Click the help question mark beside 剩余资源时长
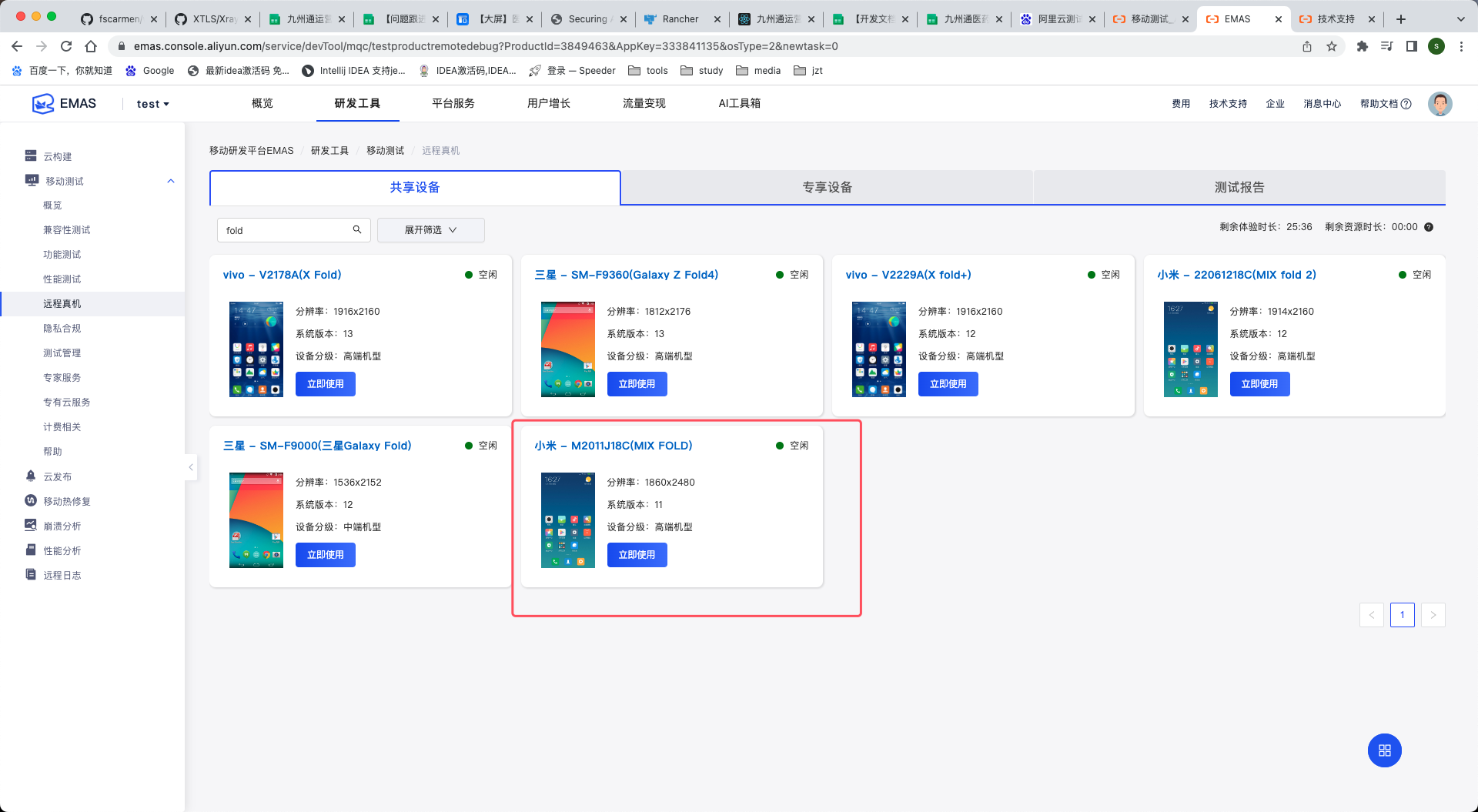1478x812 pixels. click(1429, 227)
